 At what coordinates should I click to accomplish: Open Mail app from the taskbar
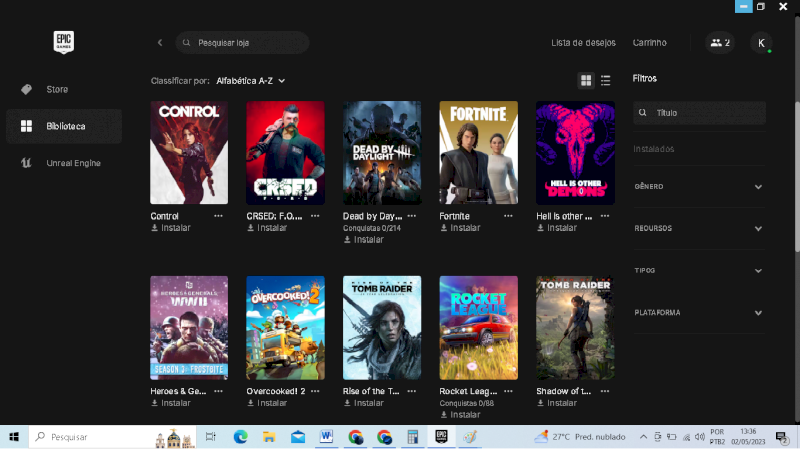click(298, 437)
